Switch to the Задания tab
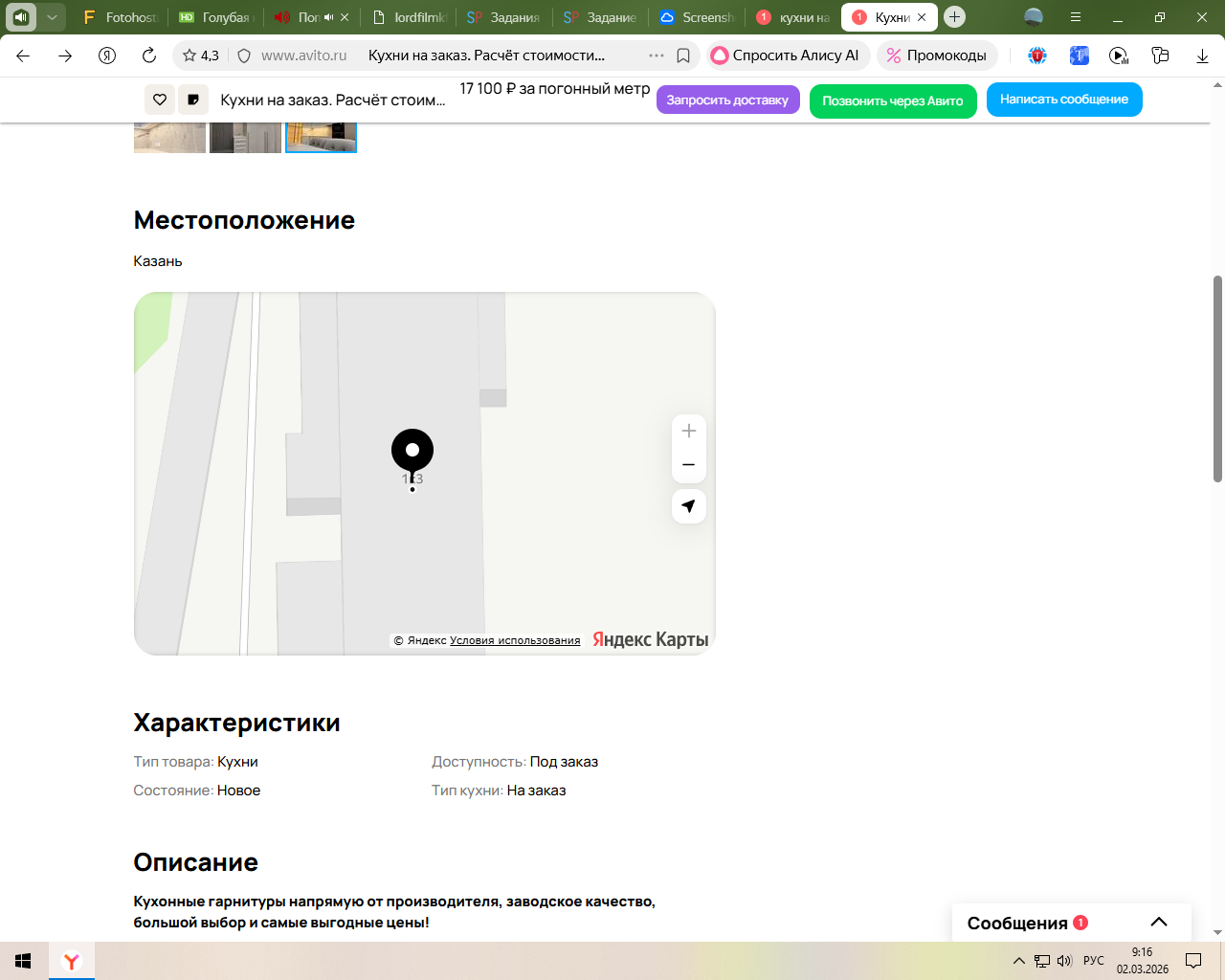The image size is (1225, 980). 503,17
